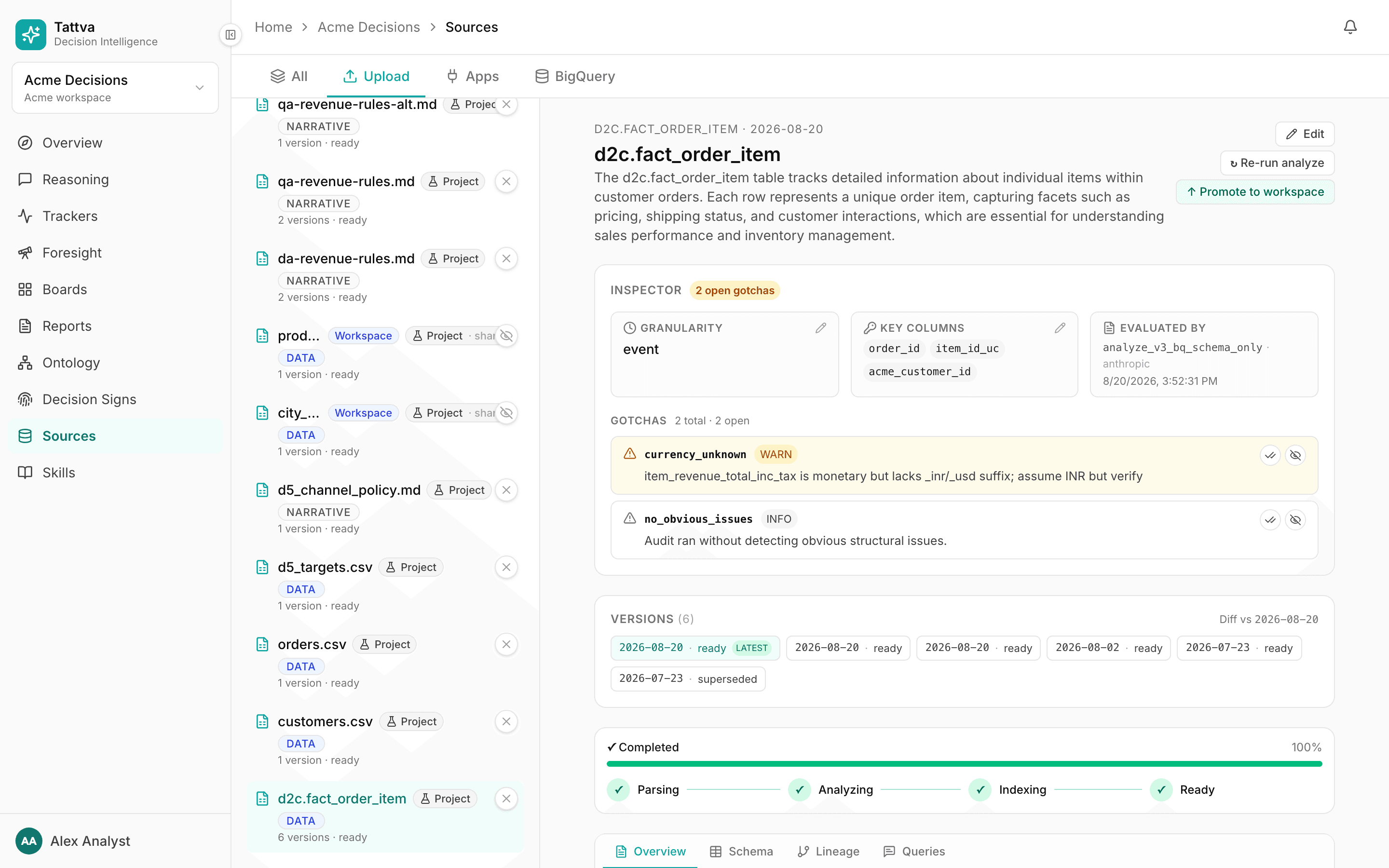The image size is (1389, 868).
Task: Select the 2026-07-23 superseded version
Action: 688,678
